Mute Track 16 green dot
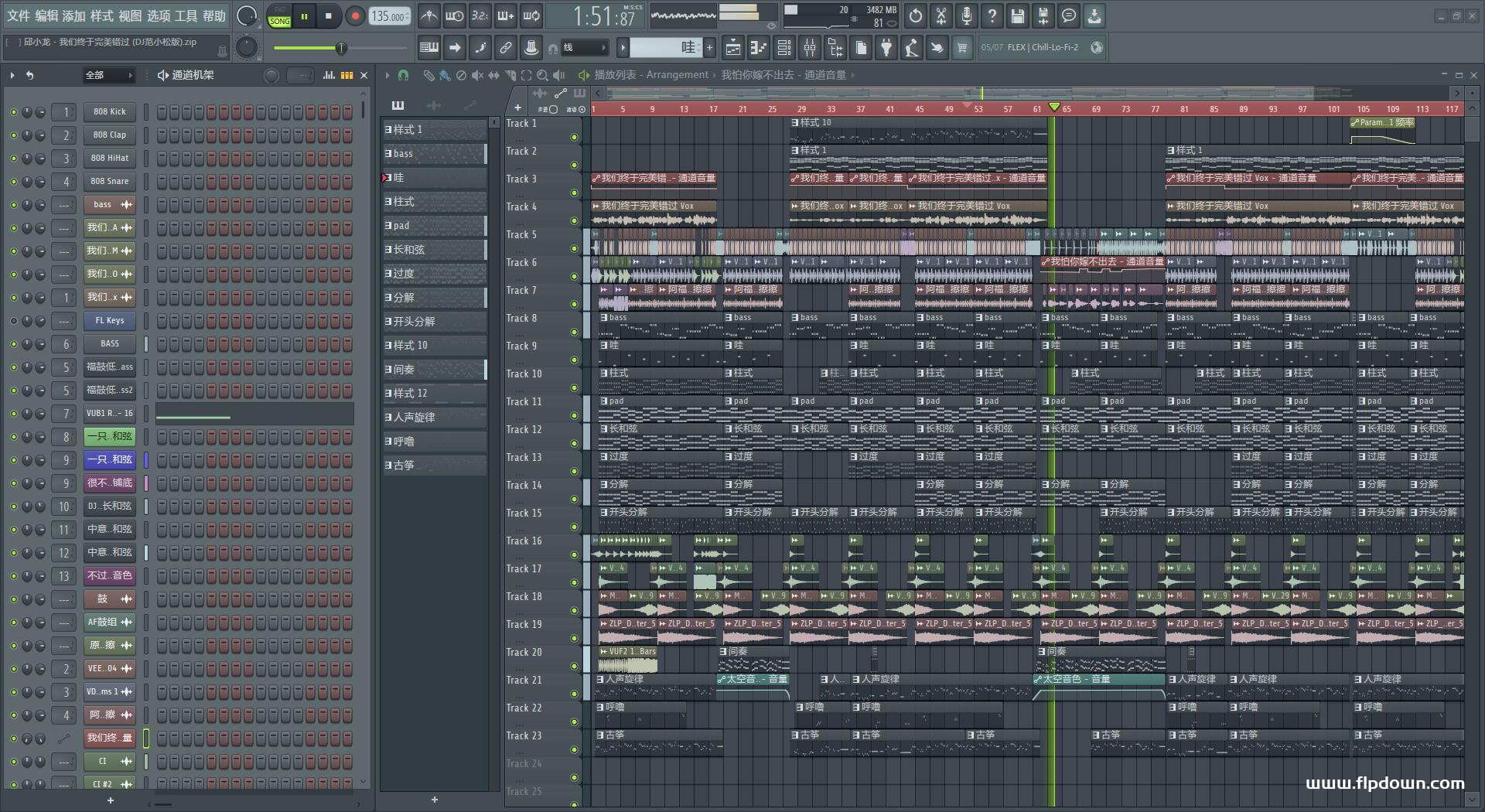Viewport: 1485px width, 812px height. [574, 555]
